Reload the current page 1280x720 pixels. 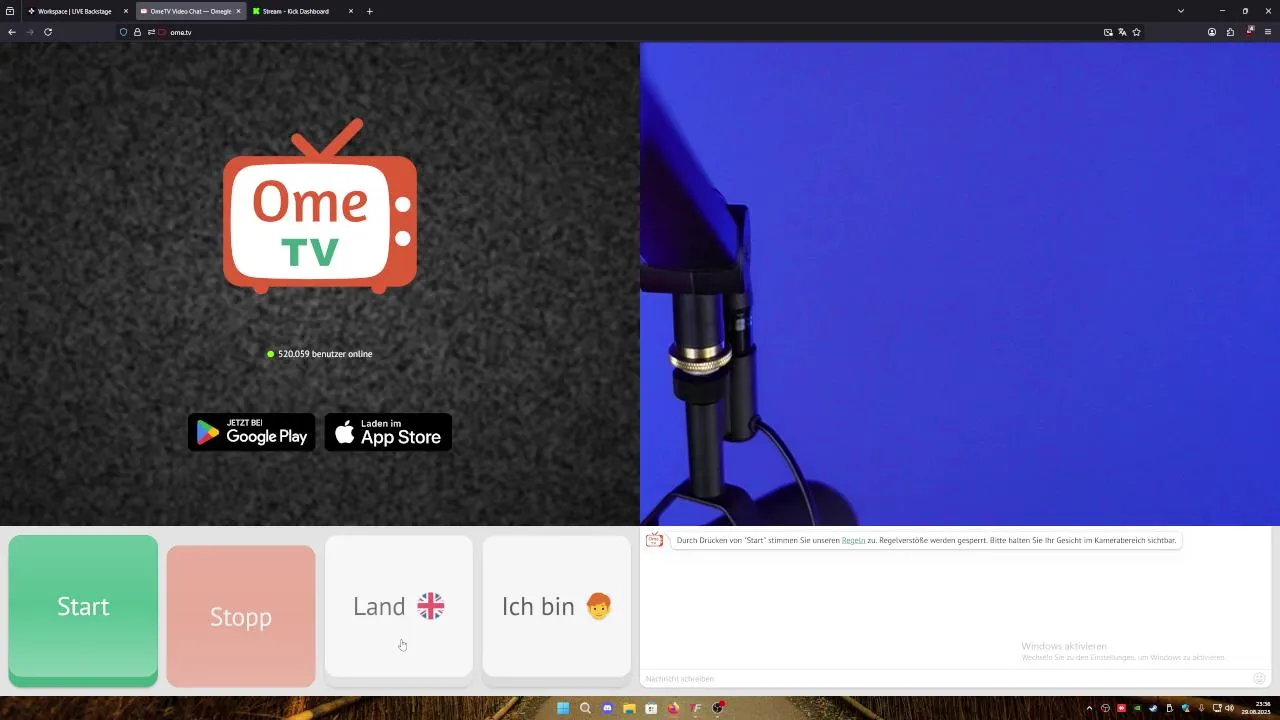click(x=47, y=32)
